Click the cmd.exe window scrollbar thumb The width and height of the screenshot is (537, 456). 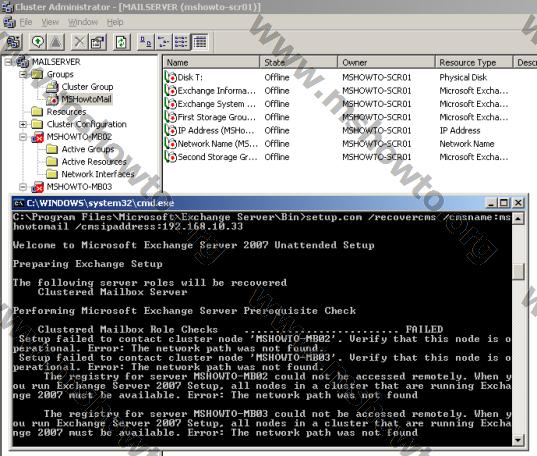click(x=518, y=271)
